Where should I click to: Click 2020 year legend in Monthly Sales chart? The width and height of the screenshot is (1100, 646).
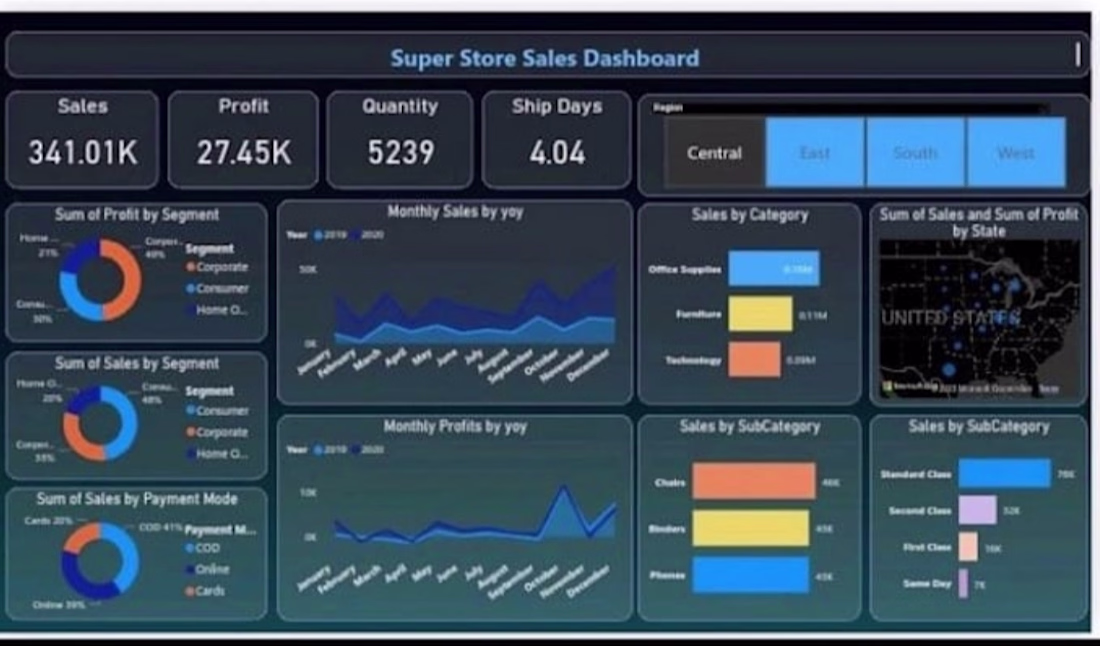click(367, 235)
